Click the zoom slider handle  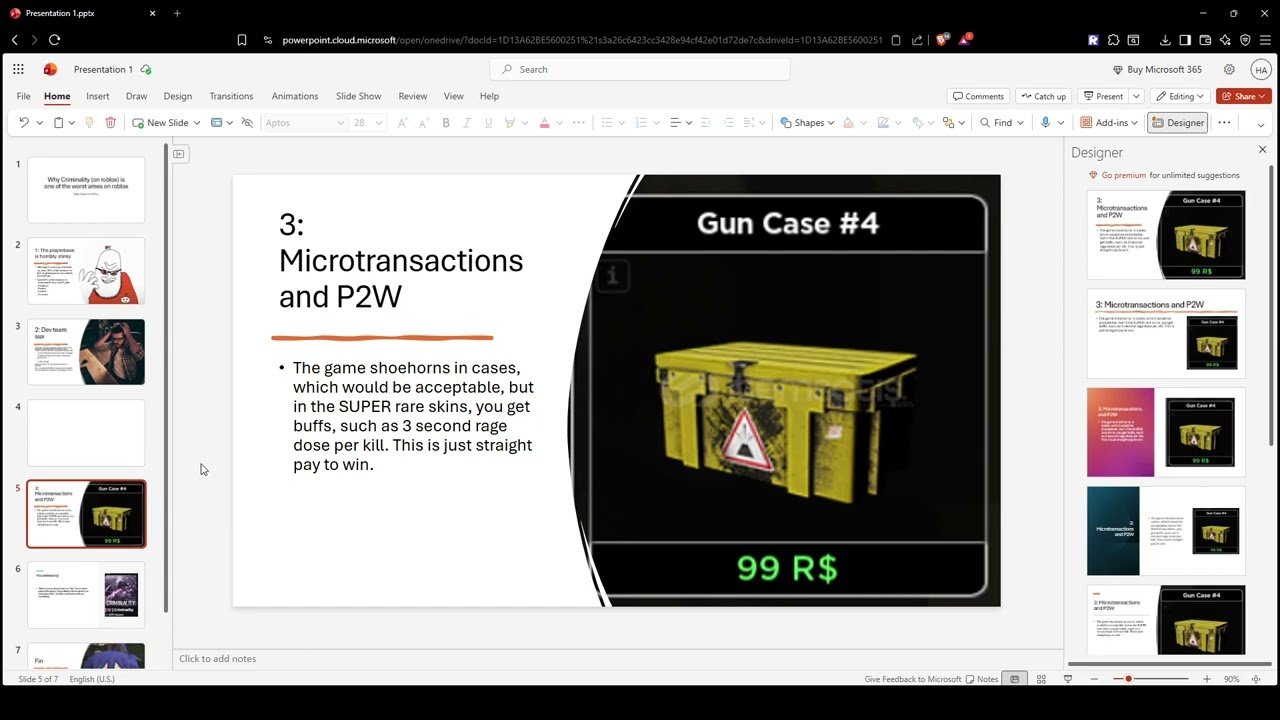(1129, 679)
